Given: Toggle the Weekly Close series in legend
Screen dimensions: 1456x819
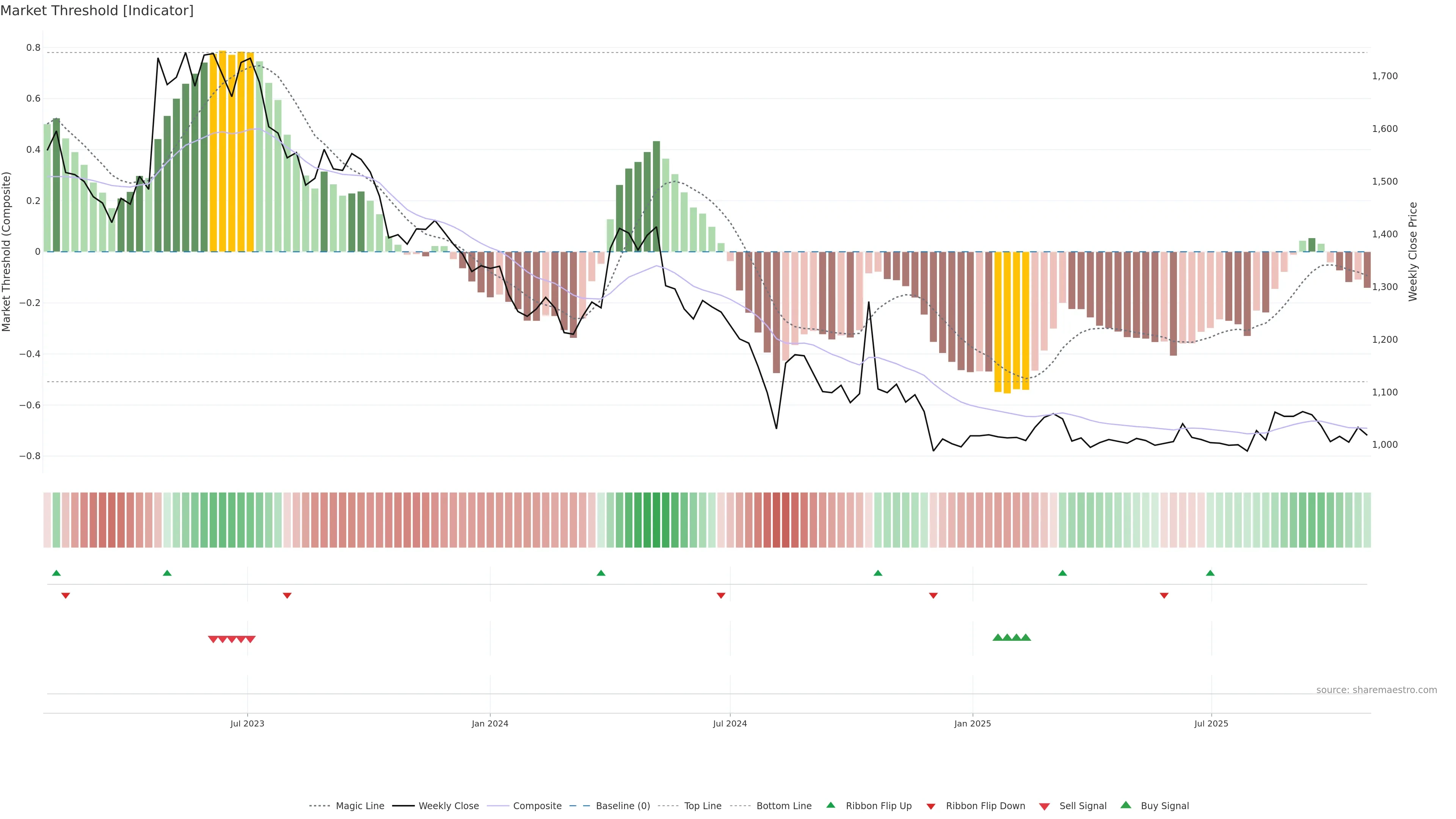Looking at the screenshot, I should pos(448,806).
